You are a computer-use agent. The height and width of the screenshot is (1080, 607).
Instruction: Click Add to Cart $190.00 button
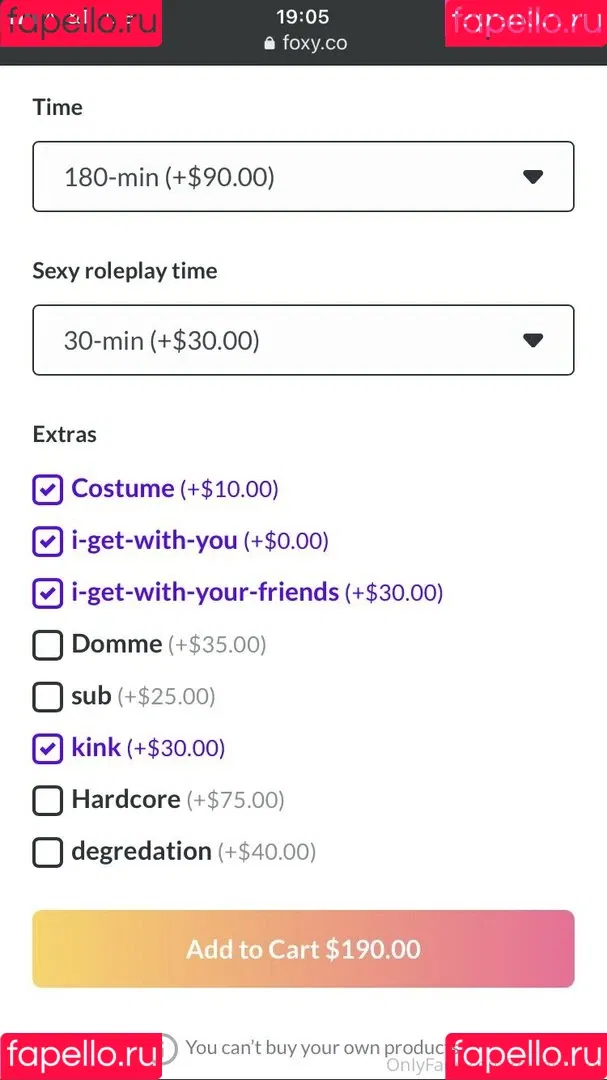click(x=303, y=948)
